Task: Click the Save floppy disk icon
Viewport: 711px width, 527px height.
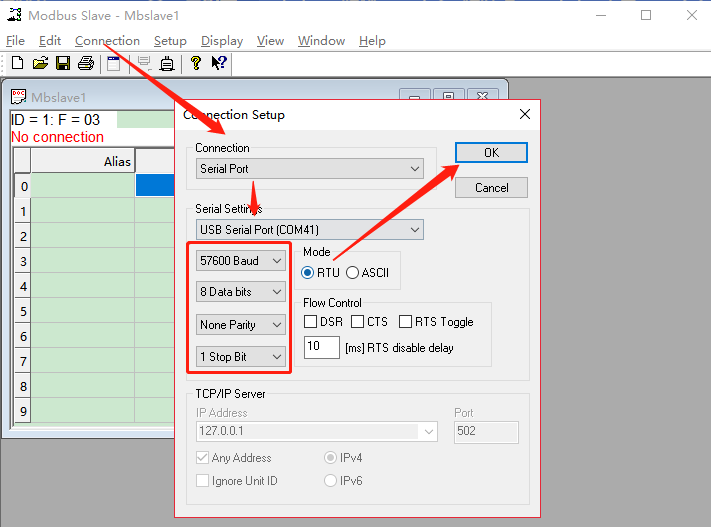Action: (63, 64)
